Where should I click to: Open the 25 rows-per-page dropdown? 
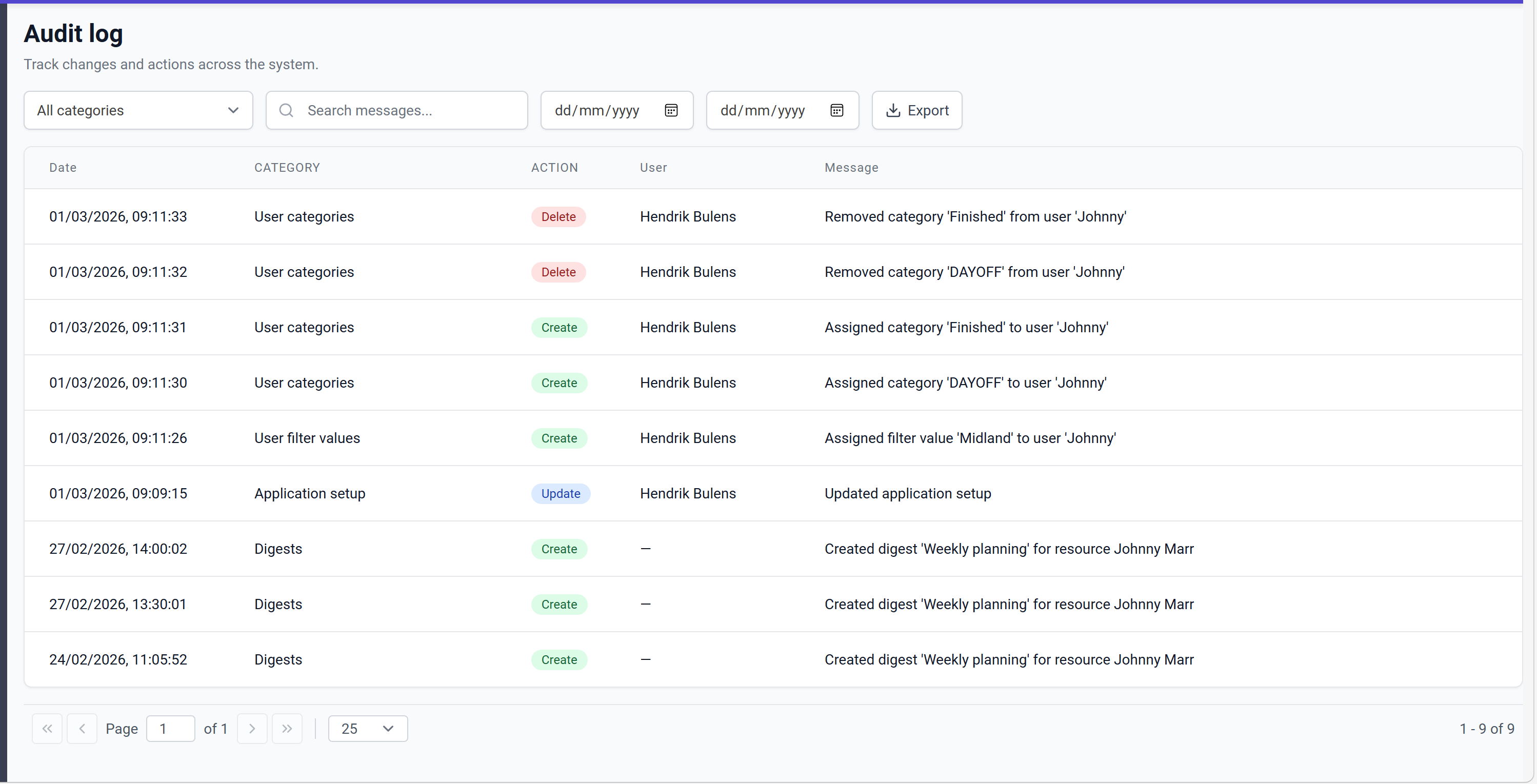(368, 729)
